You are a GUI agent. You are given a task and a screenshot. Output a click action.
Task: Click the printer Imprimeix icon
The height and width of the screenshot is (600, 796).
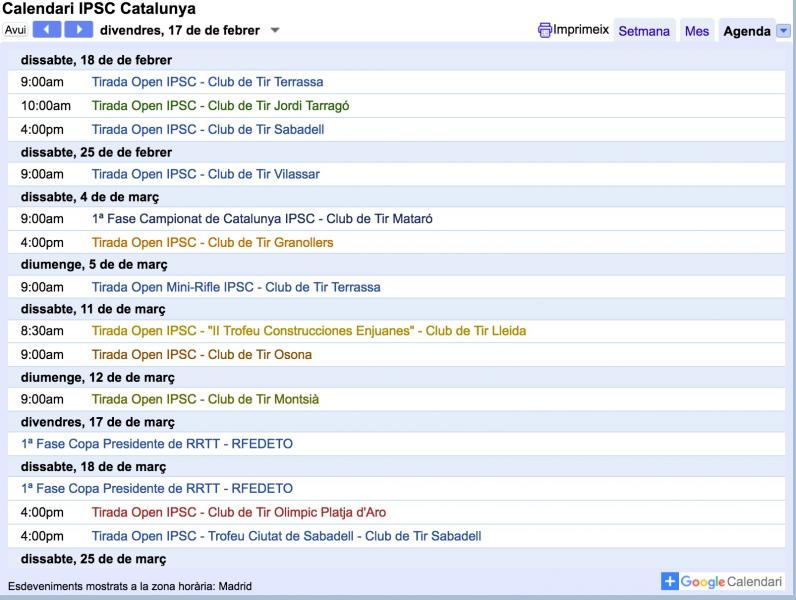(x=545, y=30)
